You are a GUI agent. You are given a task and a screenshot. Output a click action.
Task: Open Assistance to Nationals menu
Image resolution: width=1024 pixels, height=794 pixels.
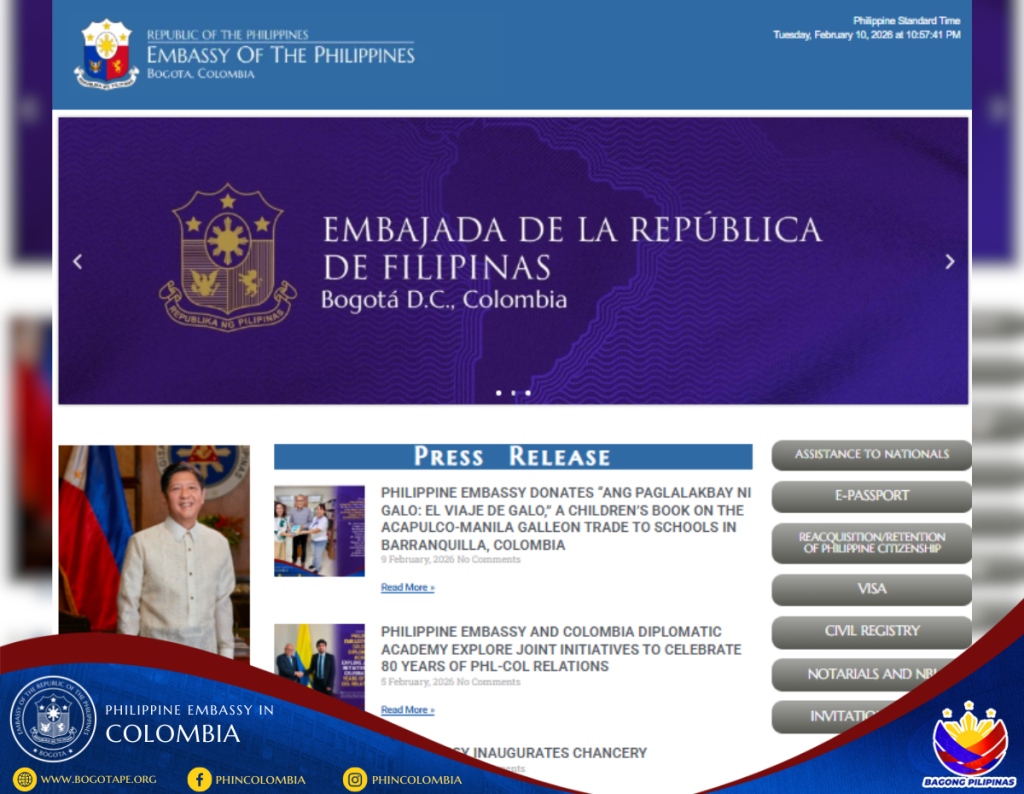[x=871, y=455]
